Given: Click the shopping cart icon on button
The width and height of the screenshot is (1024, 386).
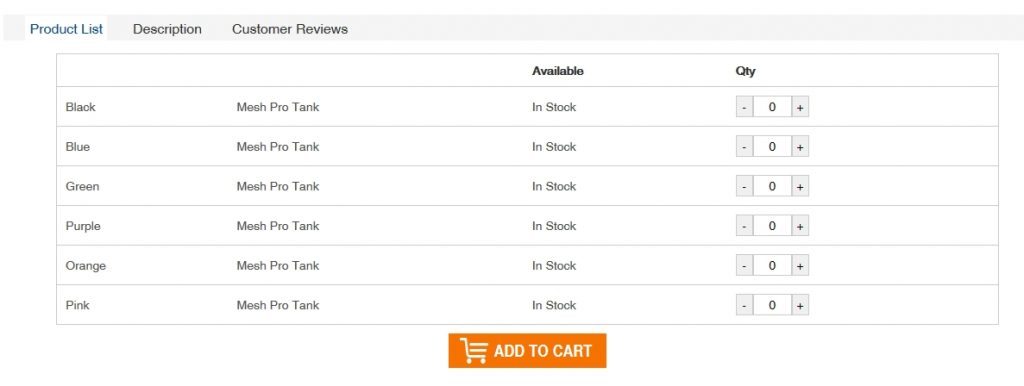Looking at the screenshot, I should pyautogui.click(x=473, y=351).
